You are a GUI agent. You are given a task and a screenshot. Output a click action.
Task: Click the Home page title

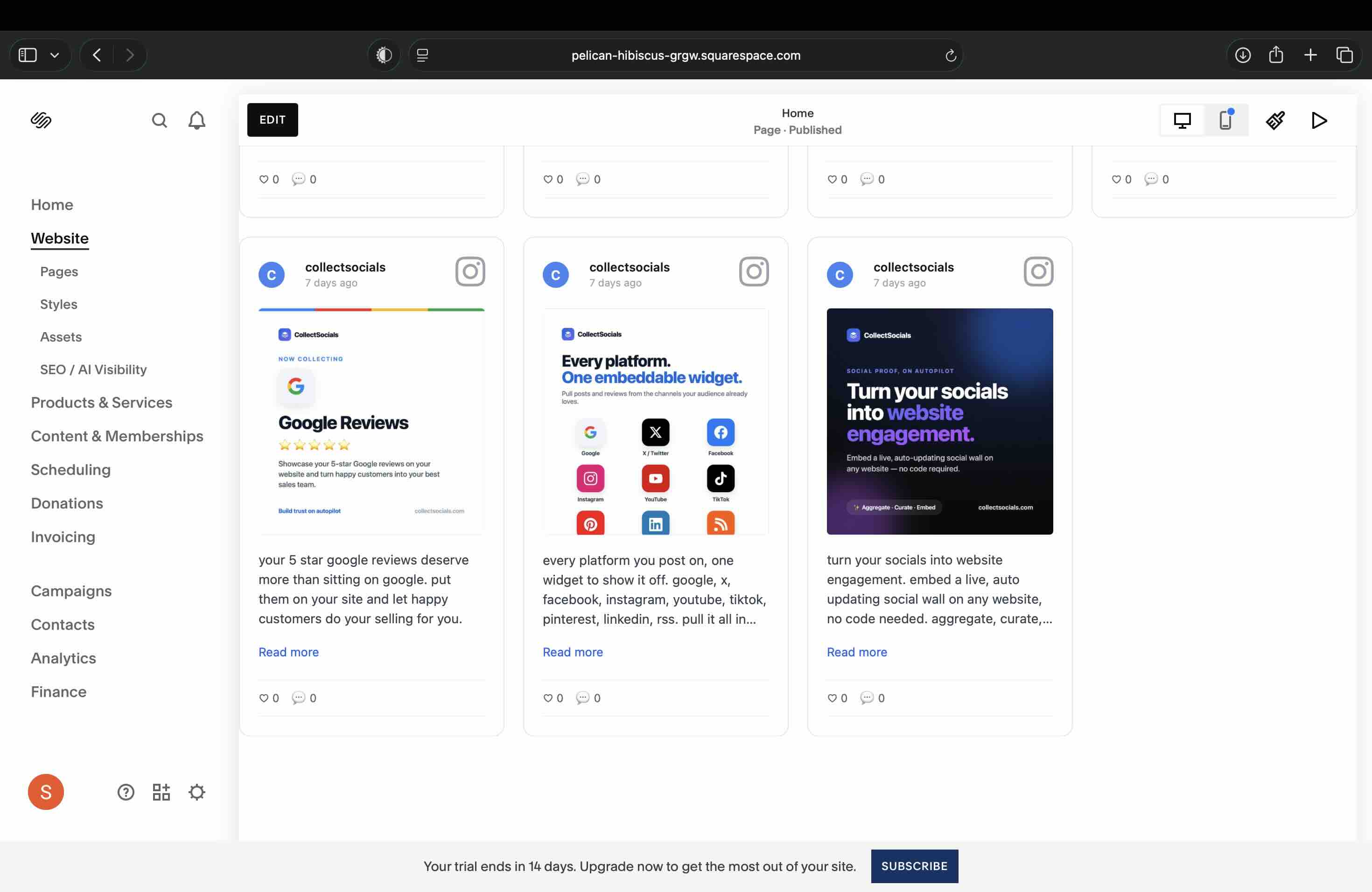(x=797, y=113)
